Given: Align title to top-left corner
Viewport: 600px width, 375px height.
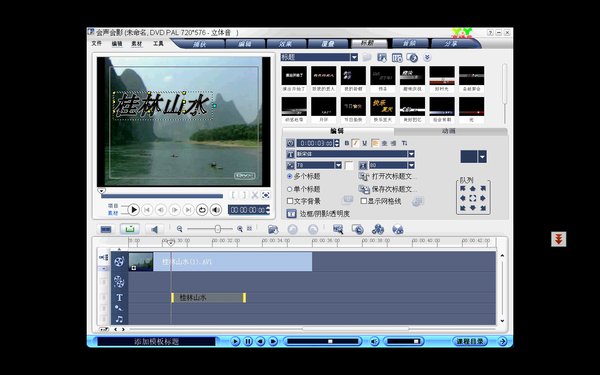Looking at the screenshot, I should (463, 188).
